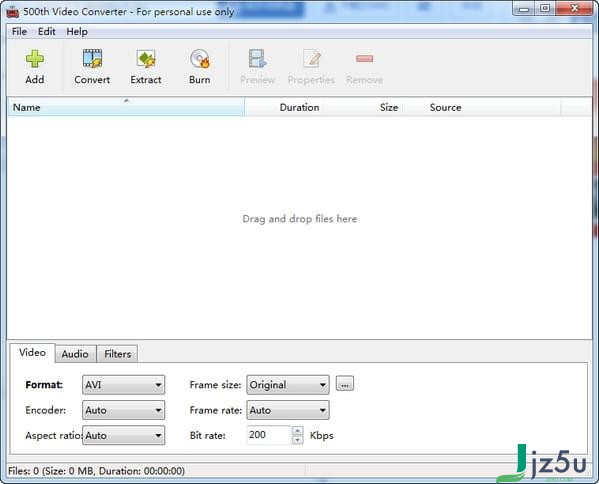Screen dimensions: 599x484
Task: Open the Frame size dropdown
Action: coord(288,385)
